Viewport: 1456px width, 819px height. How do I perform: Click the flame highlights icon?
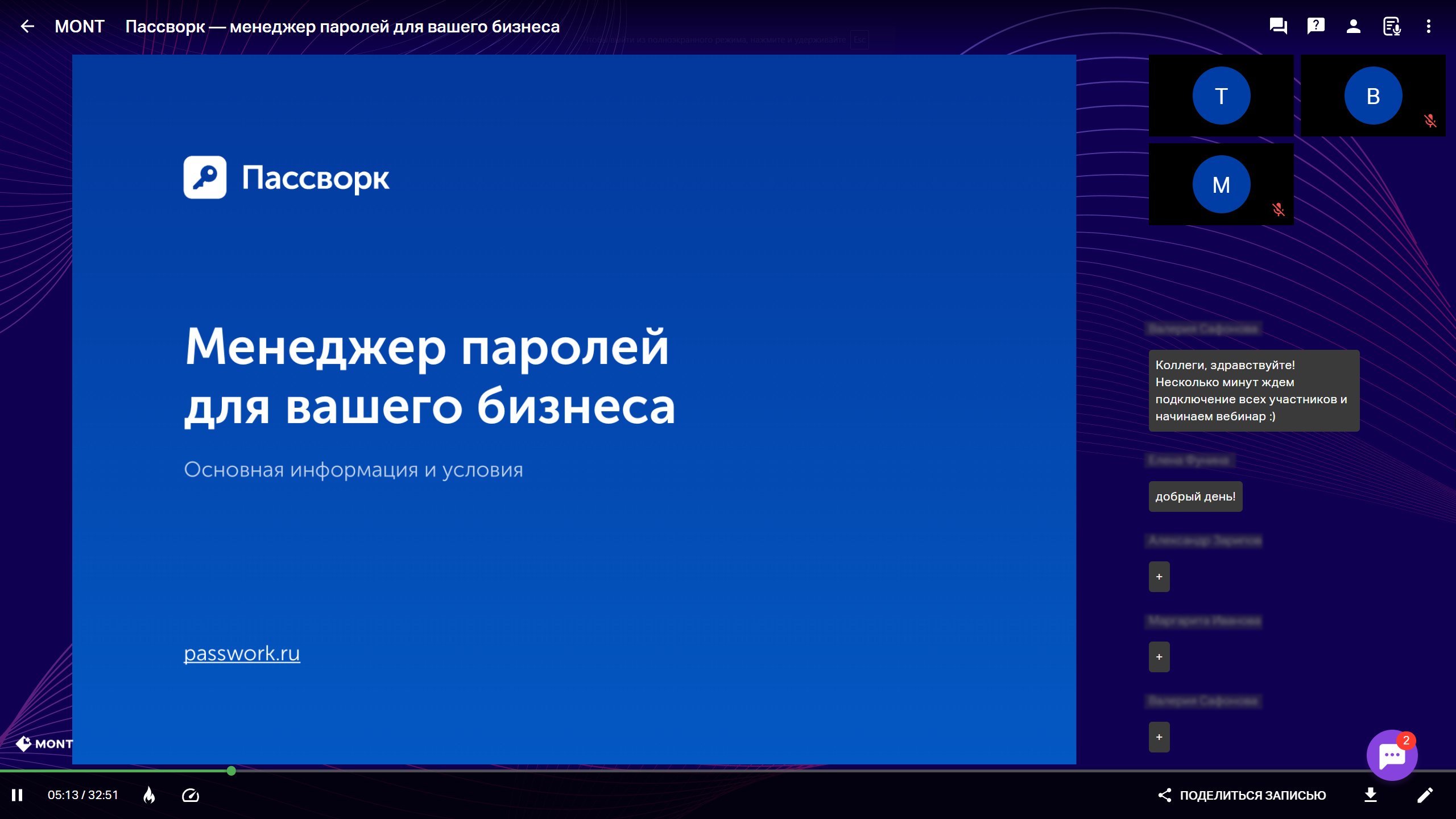[149, 795]
